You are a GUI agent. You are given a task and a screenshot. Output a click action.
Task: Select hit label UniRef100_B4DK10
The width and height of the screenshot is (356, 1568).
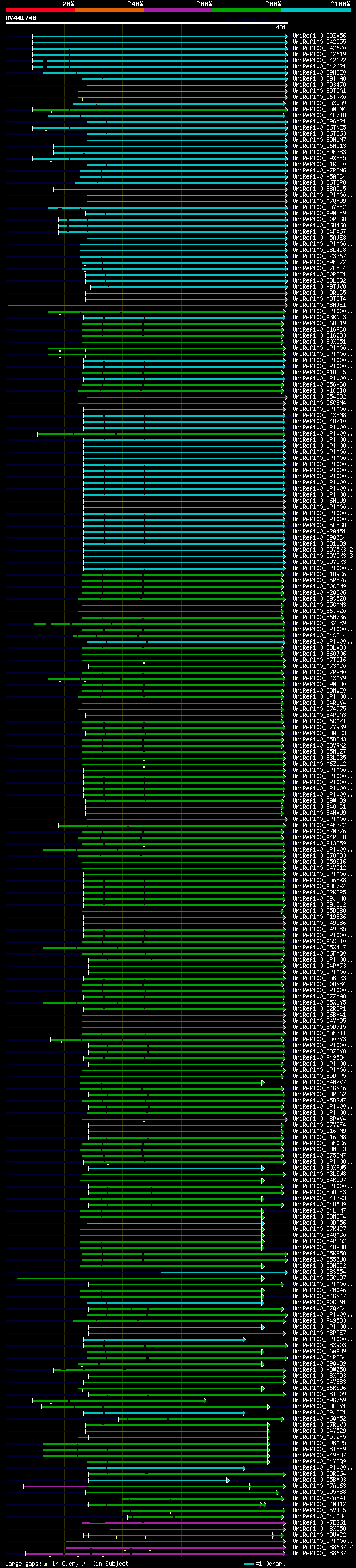pyautogui.click(x=319, y=421)
